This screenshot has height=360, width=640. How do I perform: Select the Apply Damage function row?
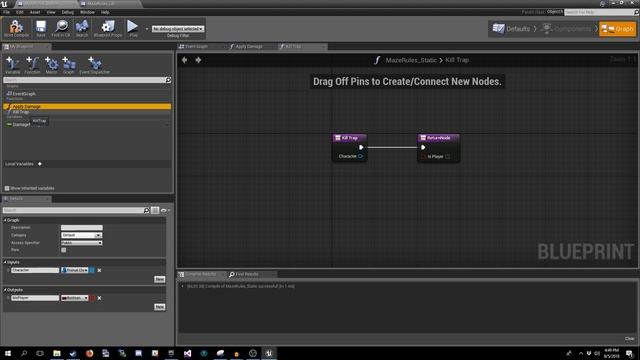click(x=87, y=107)
